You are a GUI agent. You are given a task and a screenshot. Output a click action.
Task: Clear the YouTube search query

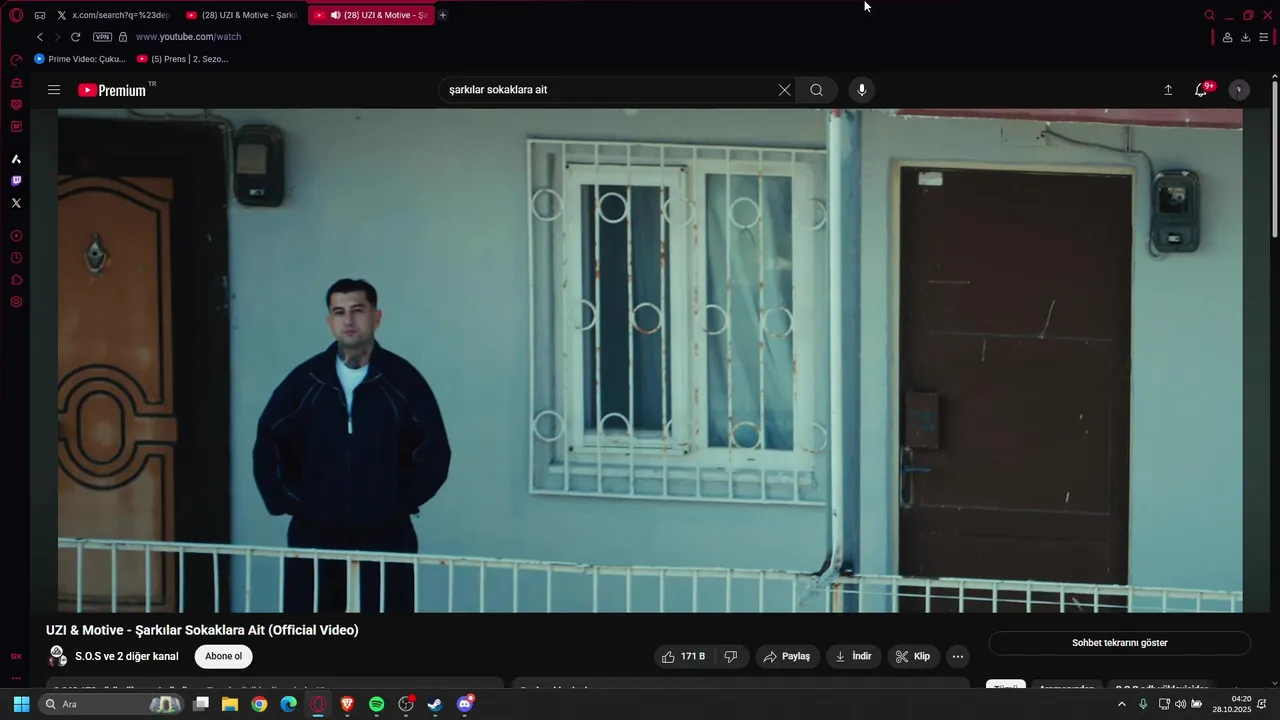pos(785,90)
